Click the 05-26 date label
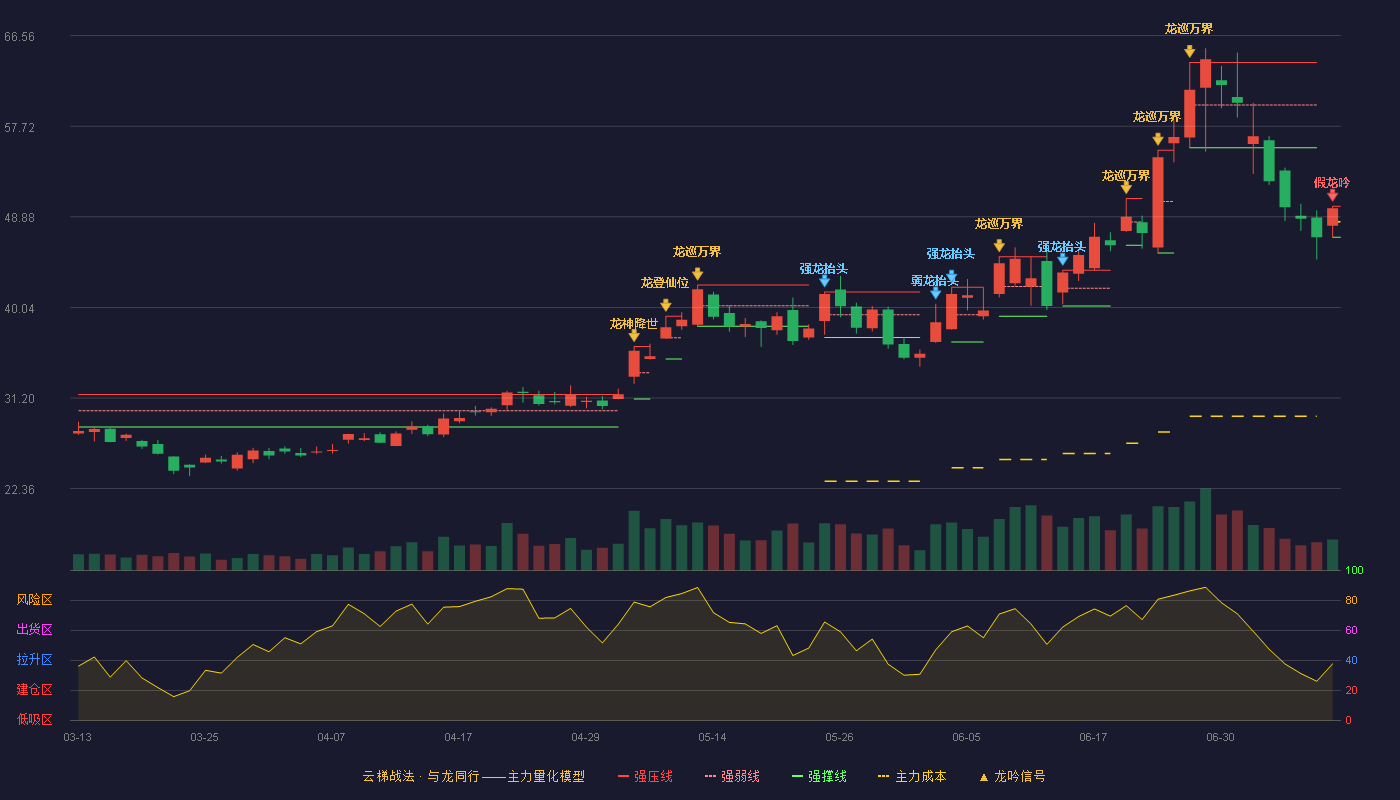 (840, 737)
